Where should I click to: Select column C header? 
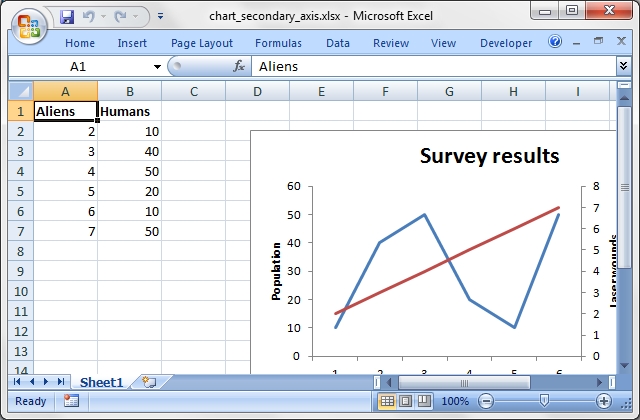[x=193, y=91]
